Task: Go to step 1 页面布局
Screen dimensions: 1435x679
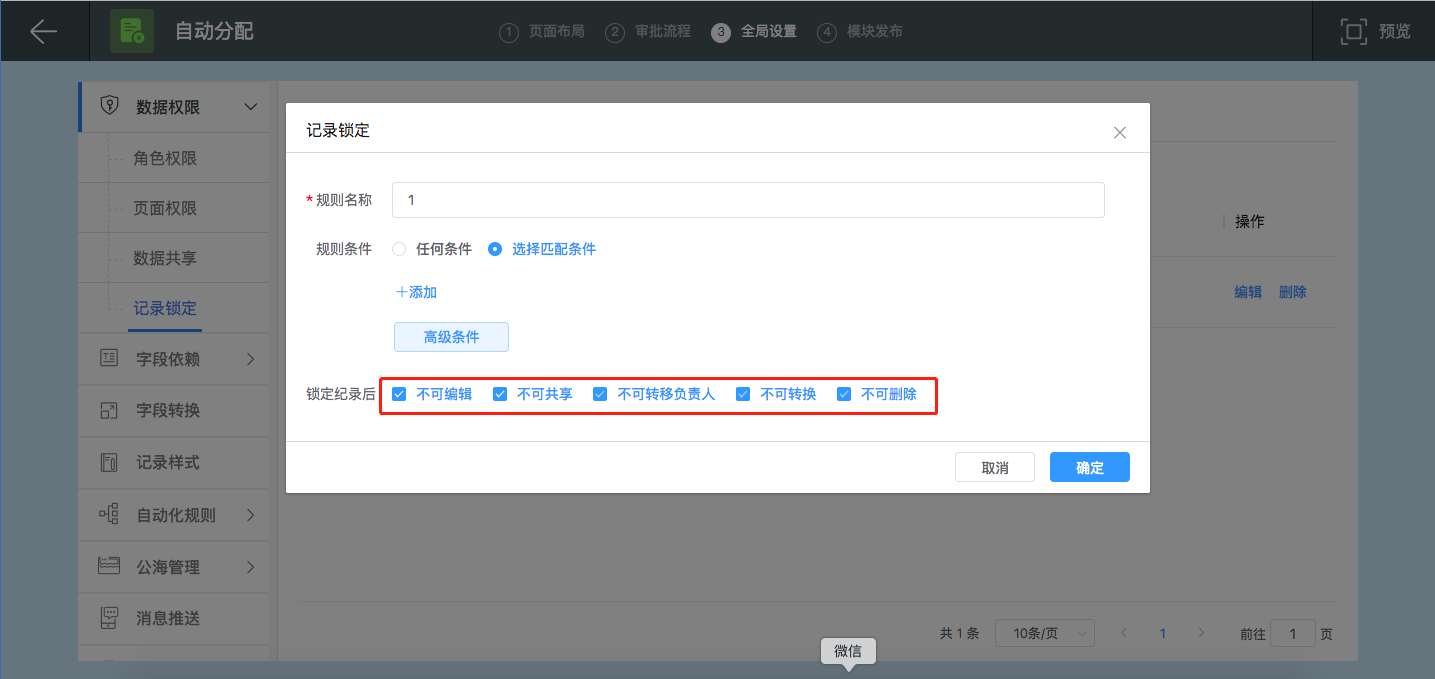Action: pyautogui.click(x=542, y=31)
